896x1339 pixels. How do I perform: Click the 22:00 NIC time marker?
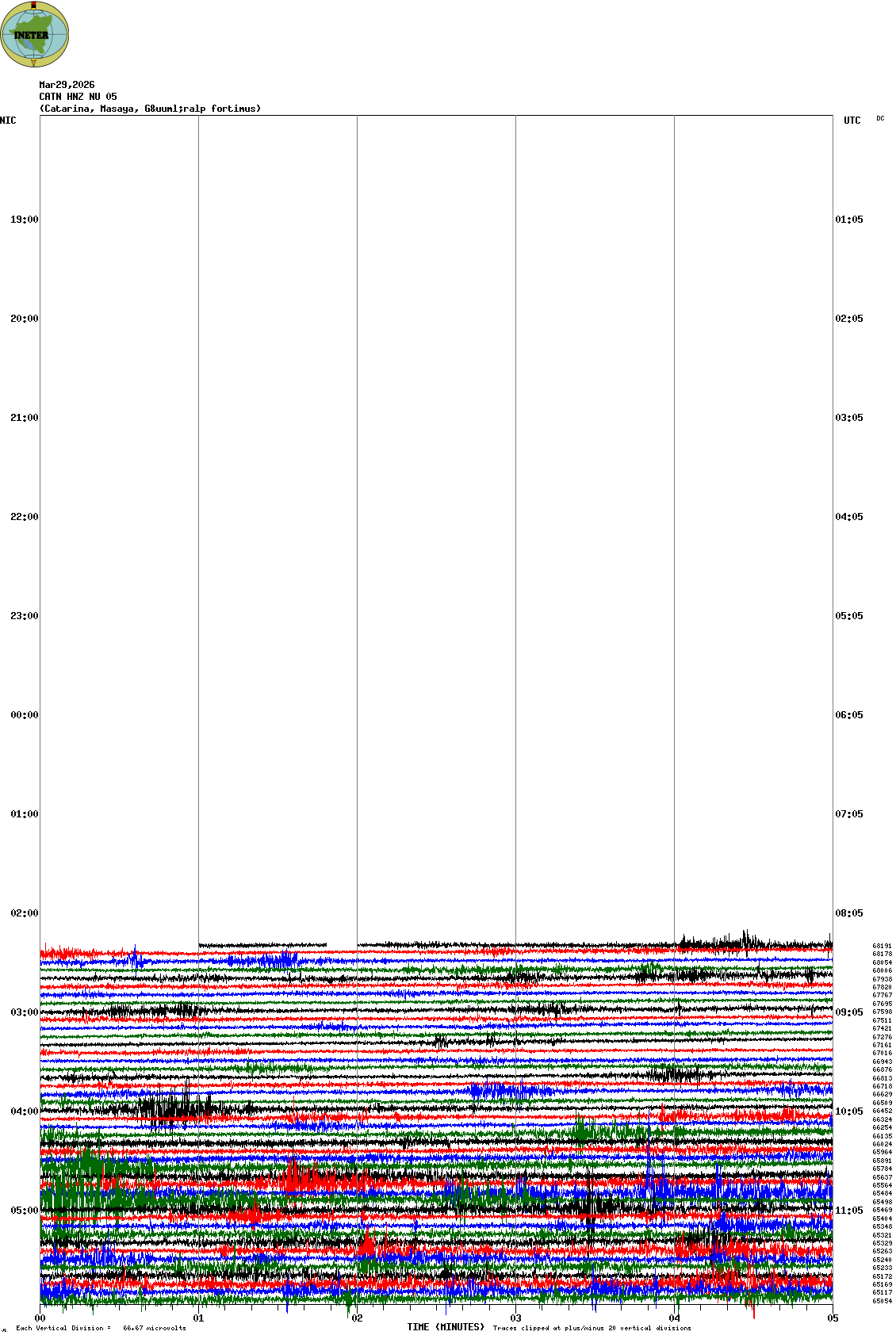pos(24,517)
